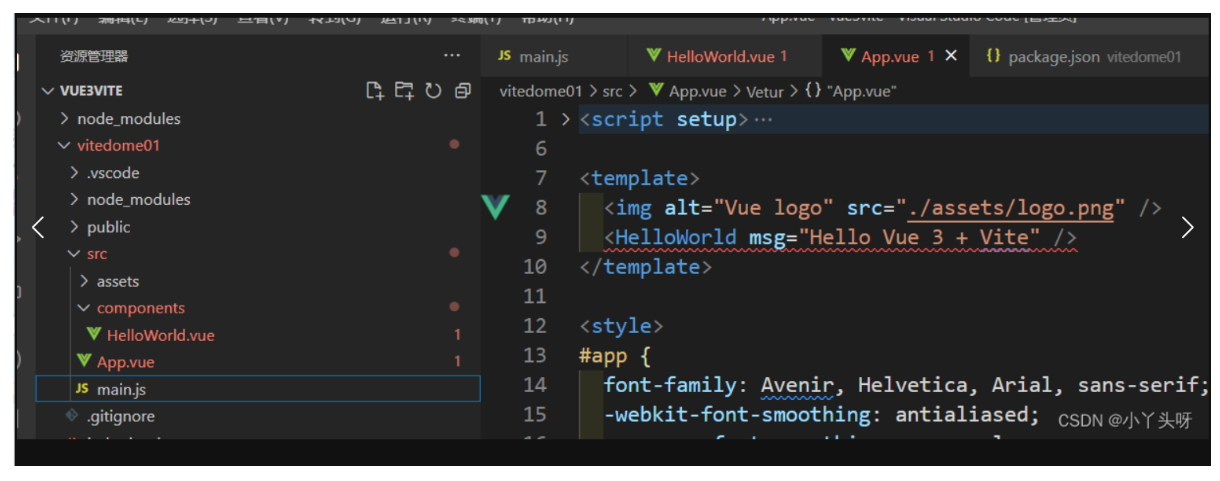Screen dimensions: 1220x481
Task: Click the closing template tag on line 10
Action: pyautogui.click(x=645, y=267)
